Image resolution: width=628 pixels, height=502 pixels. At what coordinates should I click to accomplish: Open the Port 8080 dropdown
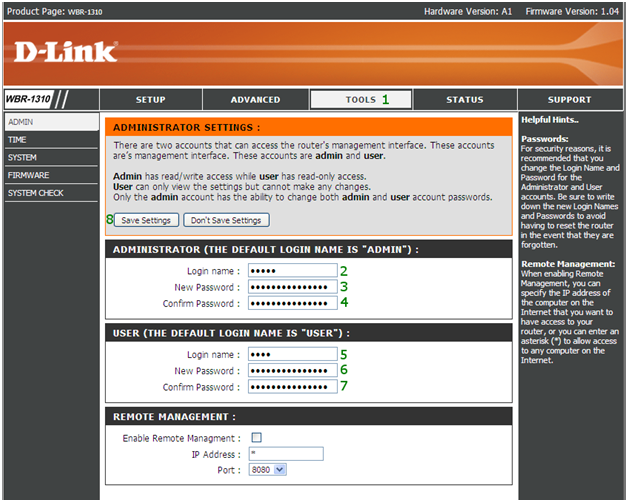pyautogui.click(x=268, y=470)
